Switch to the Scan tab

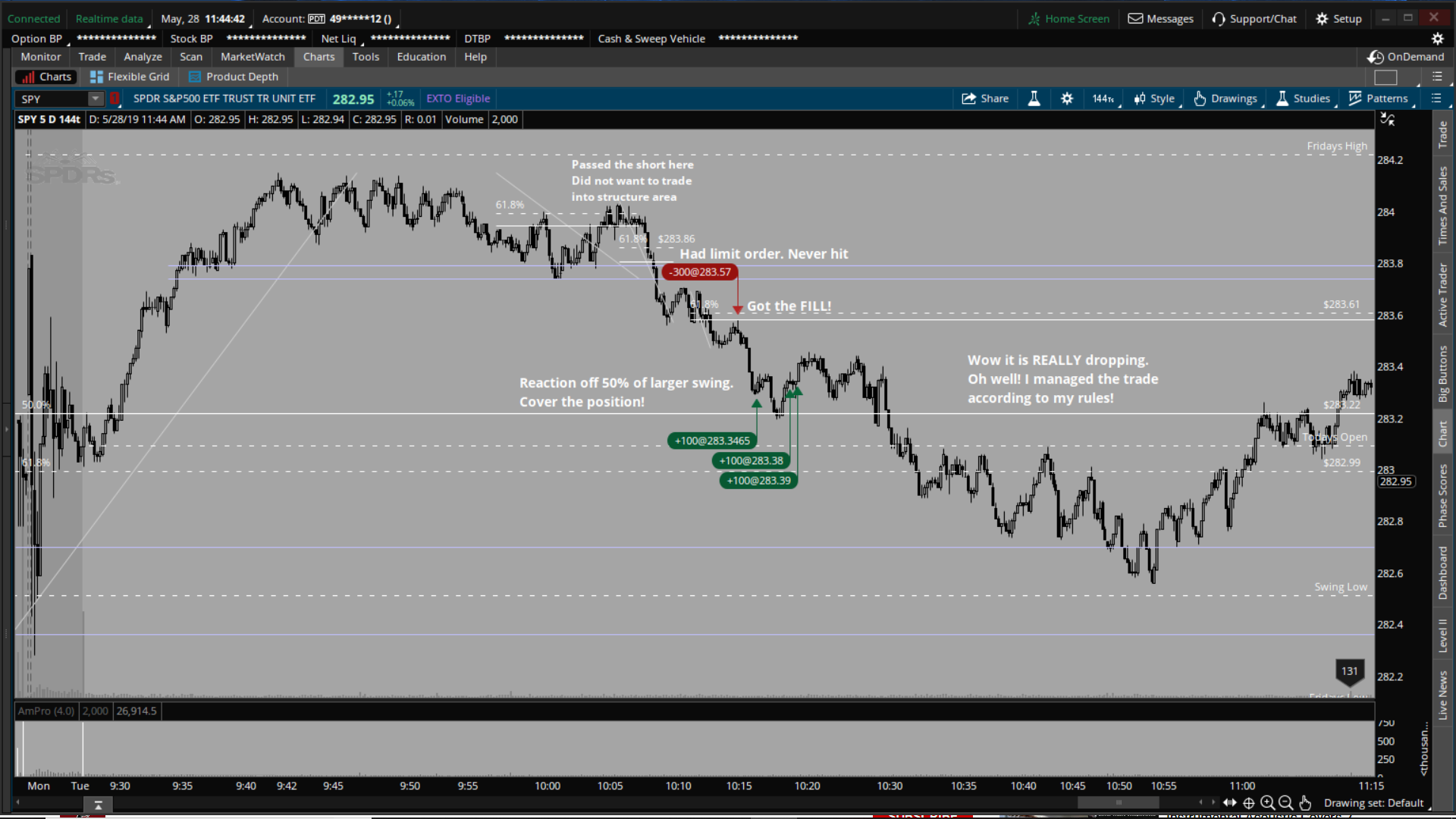point(191,57)
